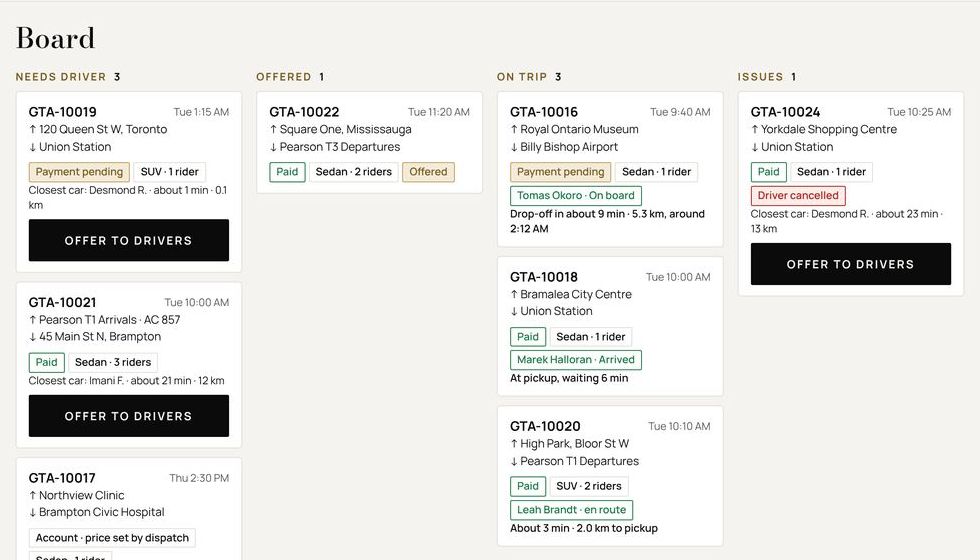Viewport: 980px width, 560px height.
Task: Click closest car Desmond R. about 23 min
Action: pyautogui.click(x=846, y=221)
